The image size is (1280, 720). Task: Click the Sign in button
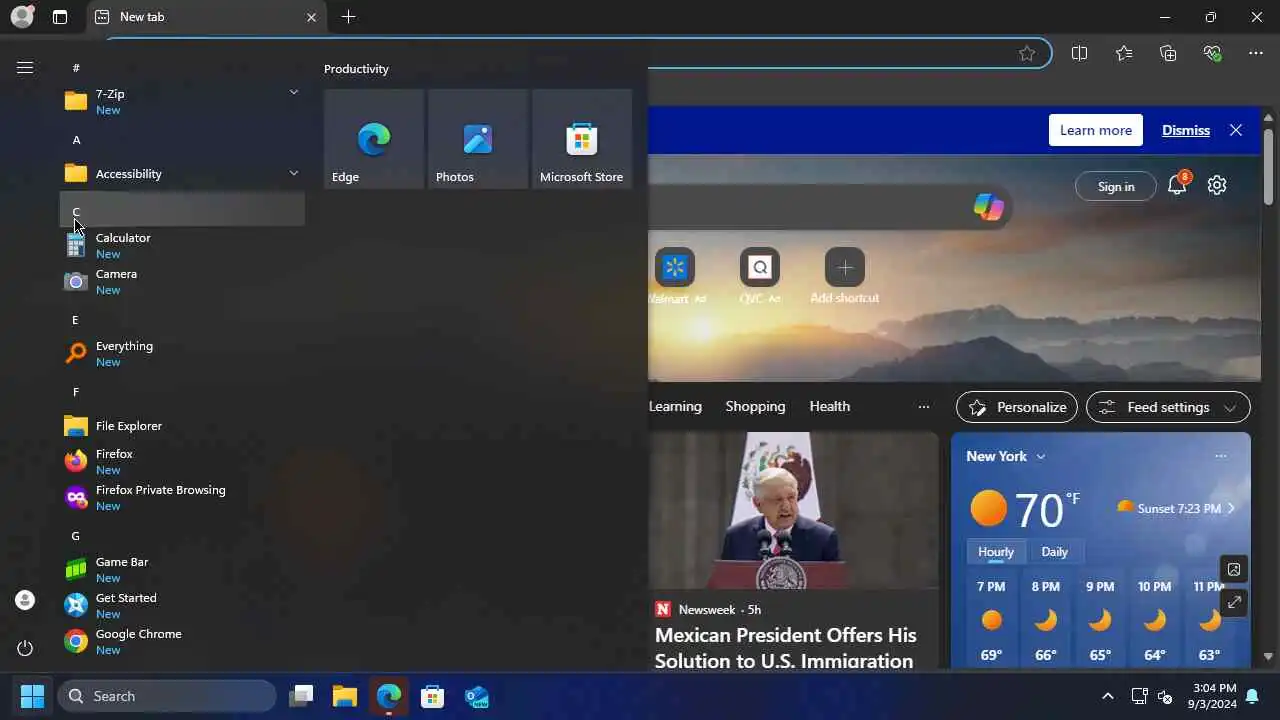tap(1116, 186)
